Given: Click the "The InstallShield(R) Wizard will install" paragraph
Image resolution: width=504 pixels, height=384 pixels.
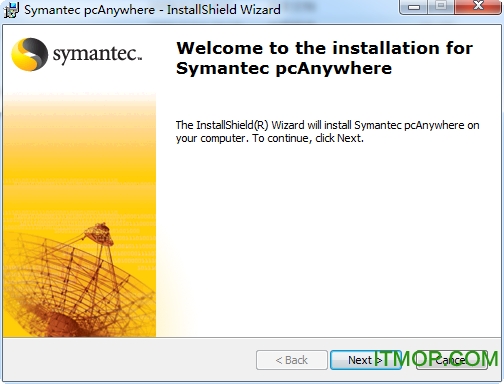Looking at the screenshot, I should pos(327,132).
